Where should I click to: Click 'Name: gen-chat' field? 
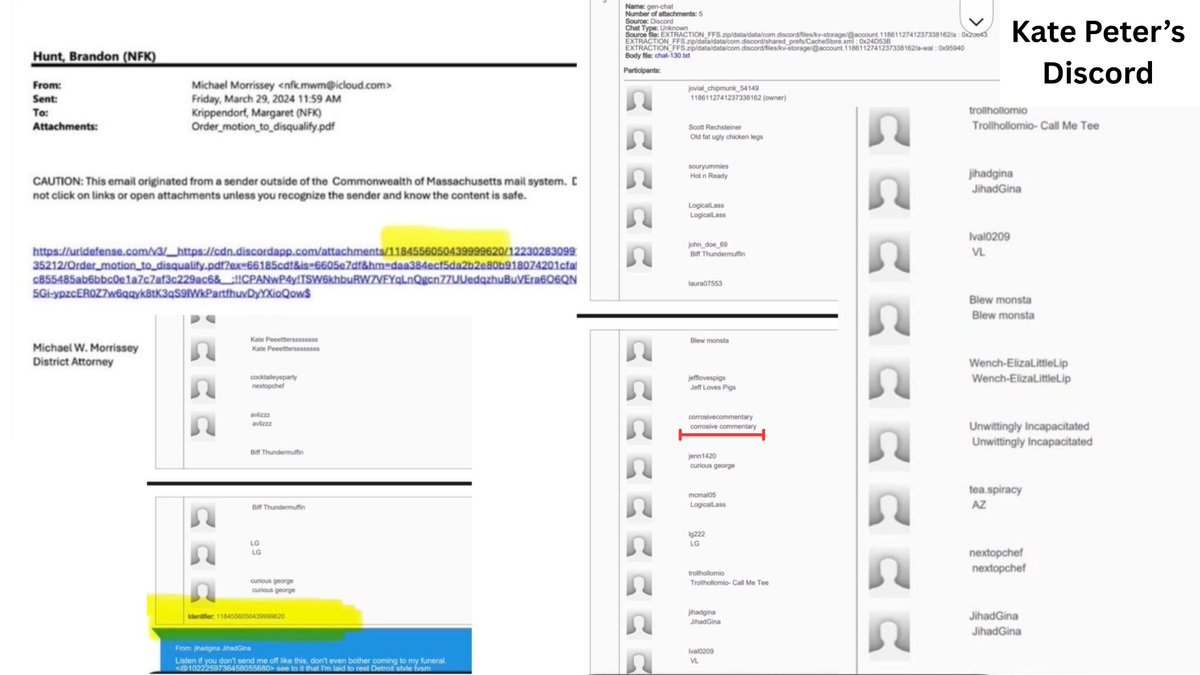pyautogui.click(x=651, y=6)
